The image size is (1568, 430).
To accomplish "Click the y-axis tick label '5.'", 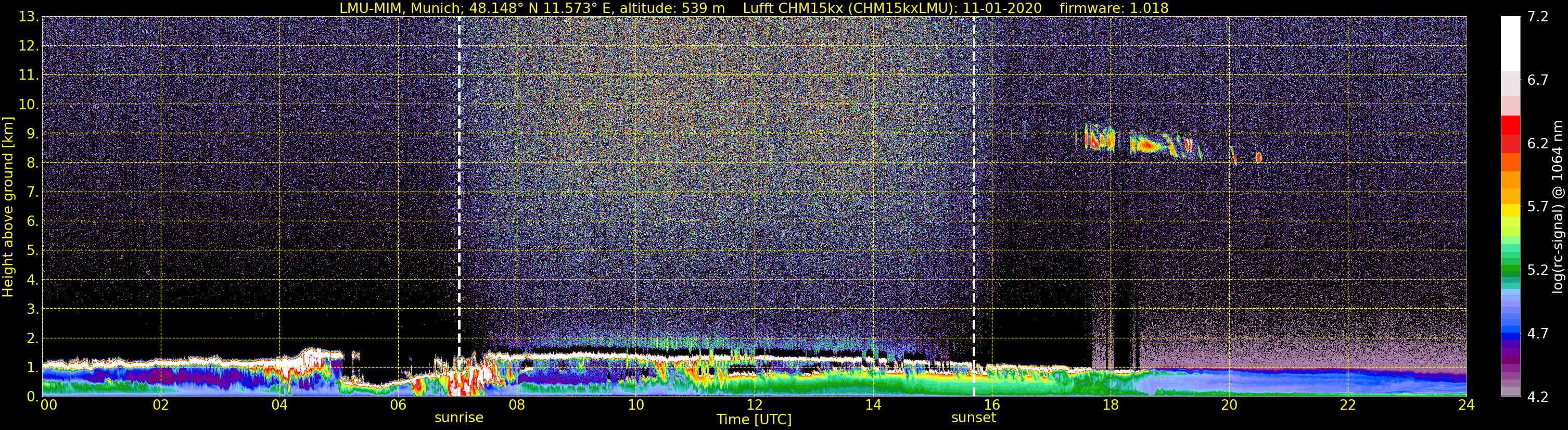I will coord(32,251).
